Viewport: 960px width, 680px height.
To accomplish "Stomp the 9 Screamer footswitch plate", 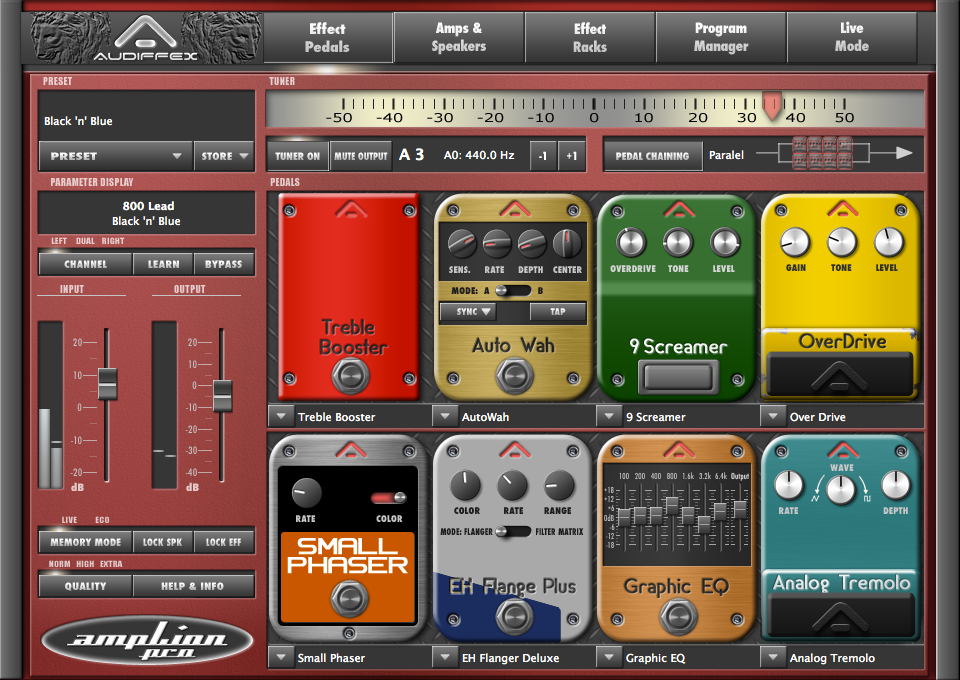I will tap(678, 376).
